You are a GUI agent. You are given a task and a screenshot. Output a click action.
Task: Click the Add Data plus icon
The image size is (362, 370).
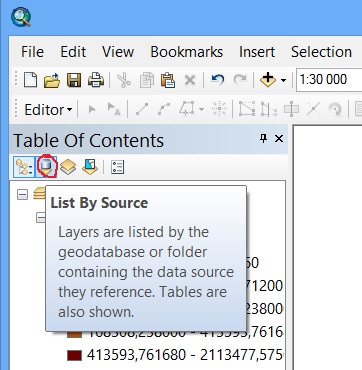(268, 80)
